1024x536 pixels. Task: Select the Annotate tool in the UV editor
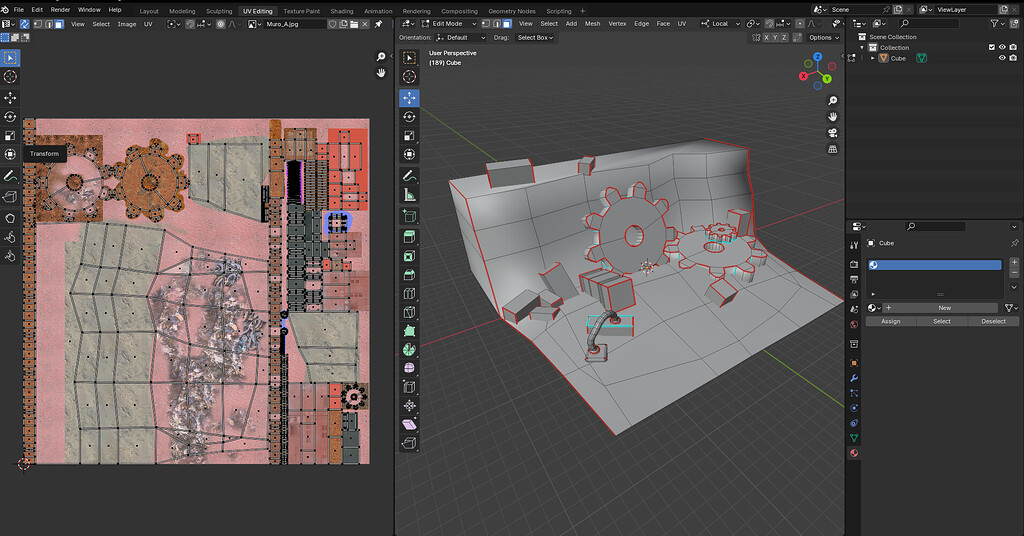pos(10,174)
